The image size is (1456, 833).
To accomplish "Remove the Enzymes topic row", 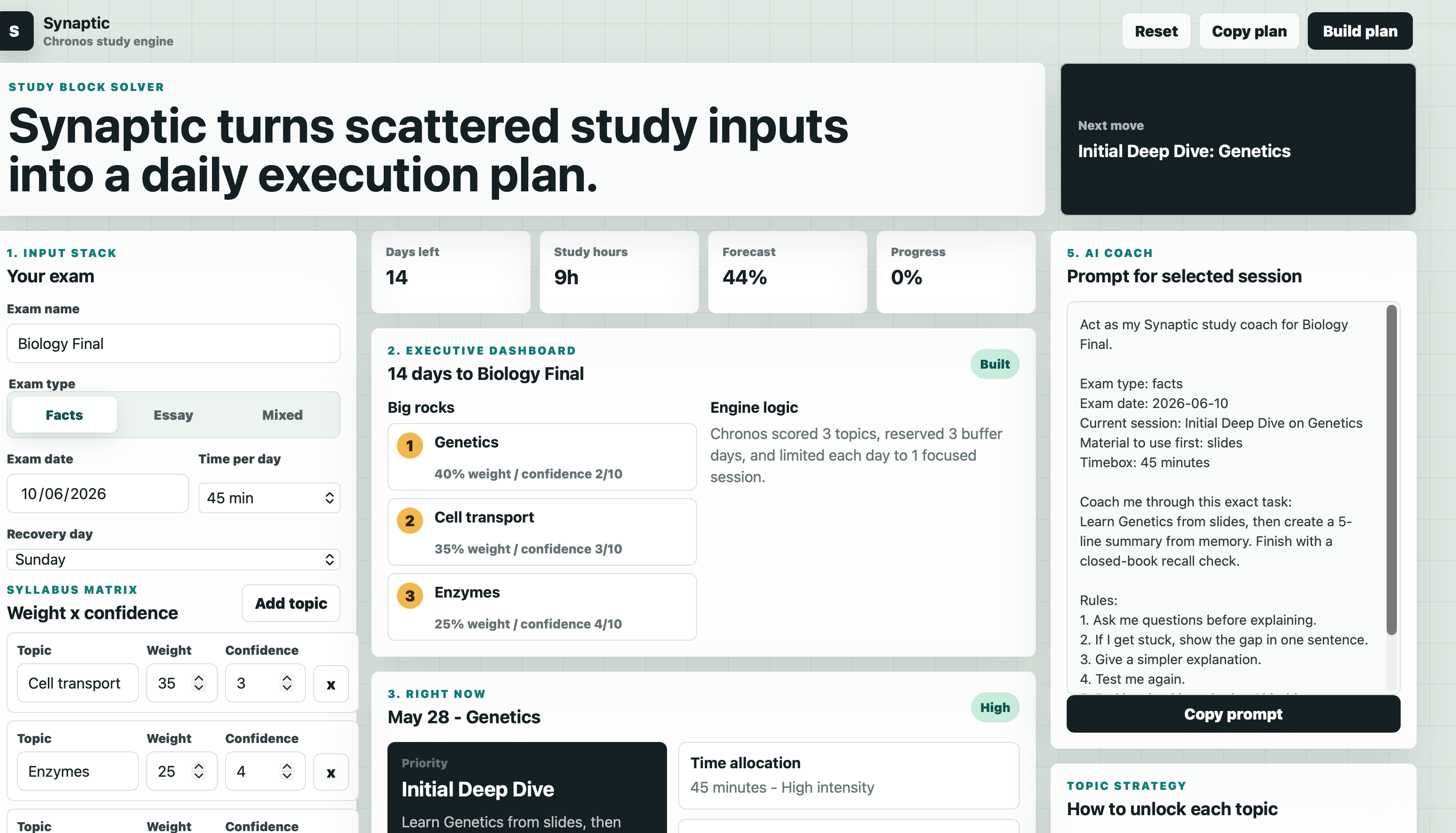I will (x=331, y=772).
